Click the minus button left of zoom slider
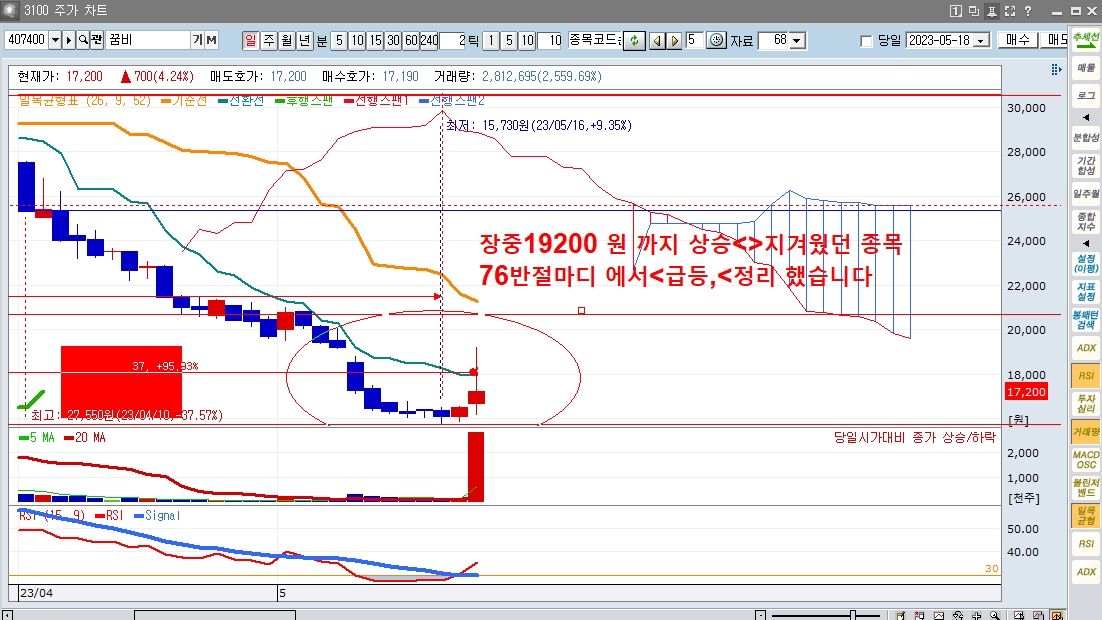 coord(760,615)
